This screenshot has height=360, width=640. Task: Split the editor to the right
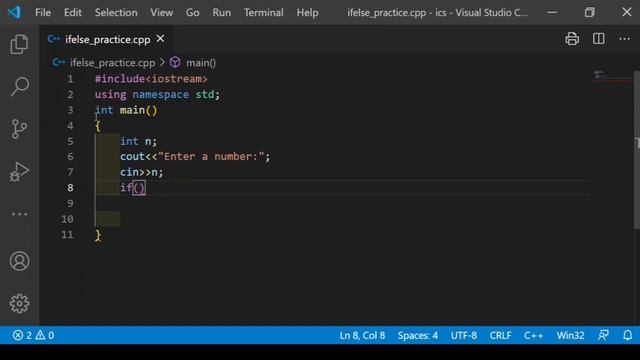click(598, 39)
